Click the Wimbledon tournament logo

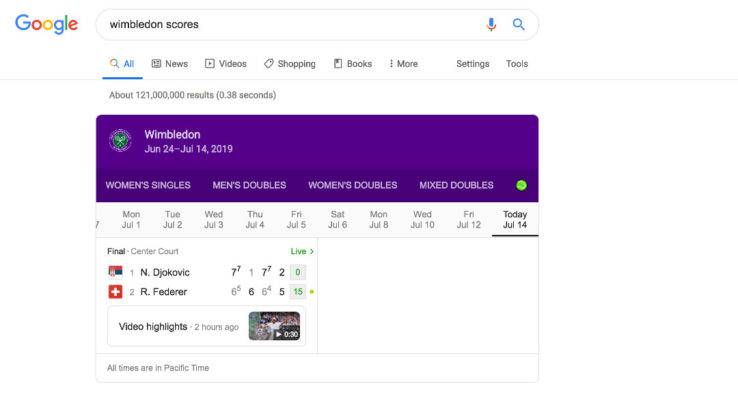[x=120, y=140]
